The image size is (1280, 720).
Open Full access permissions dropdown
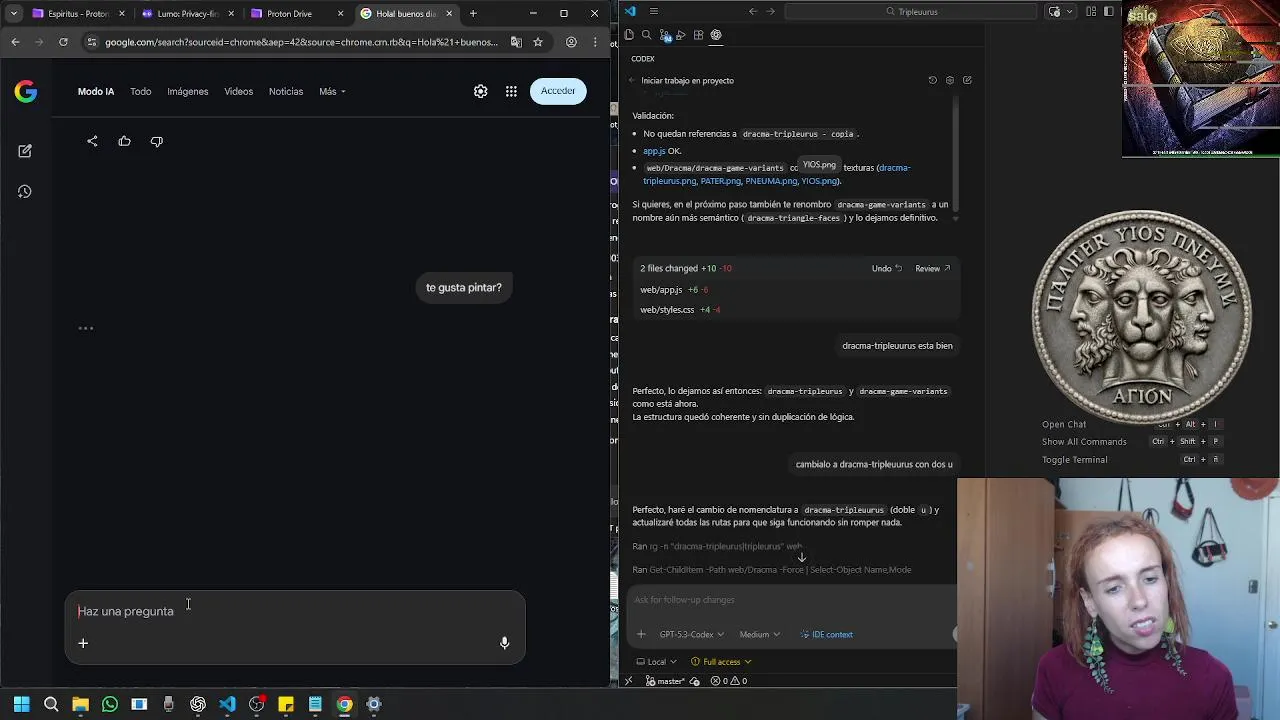[x=721, y=662]
